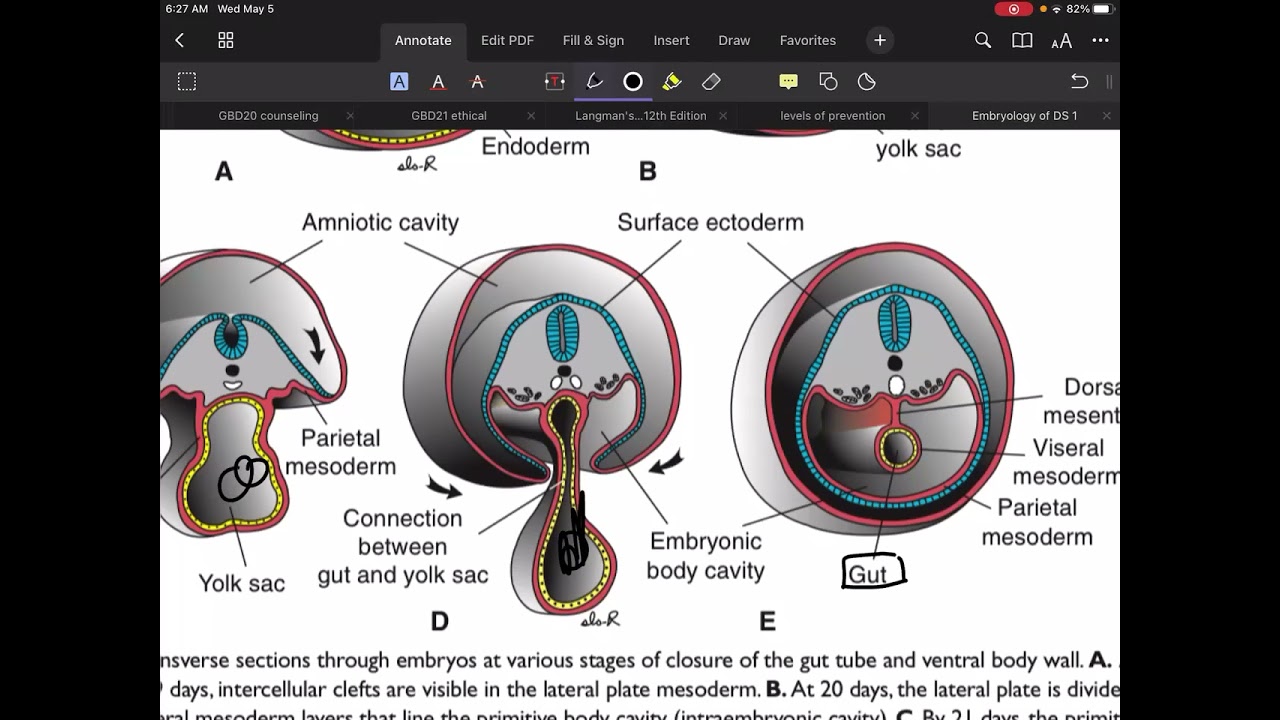The width and height of the screenshot is (1280, 720).
Task: Tap the battery indicator in status bar
Action: tap(1102, 9)
